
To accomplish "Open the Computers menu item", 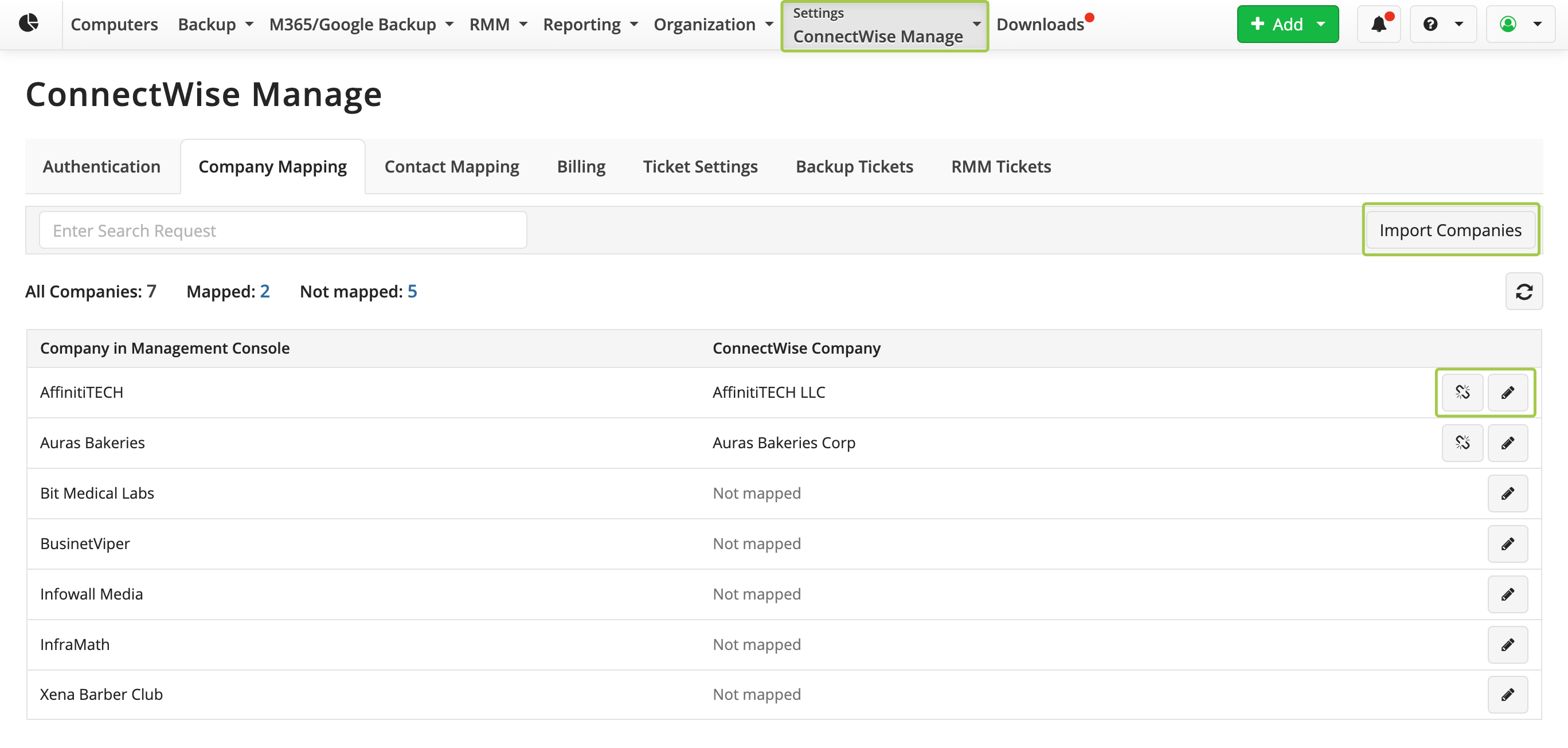I will click(115, 24).
